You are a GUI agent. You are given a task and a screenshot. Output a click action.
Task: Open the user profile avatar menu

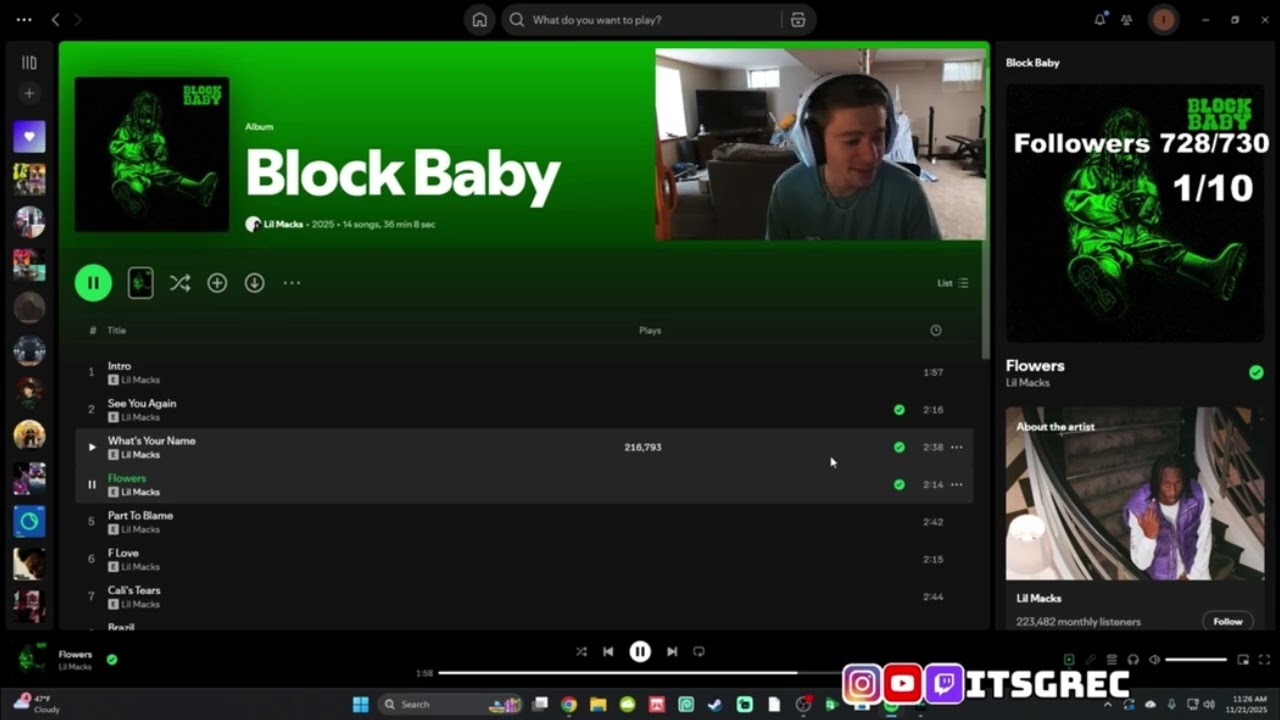(1163, 19)
